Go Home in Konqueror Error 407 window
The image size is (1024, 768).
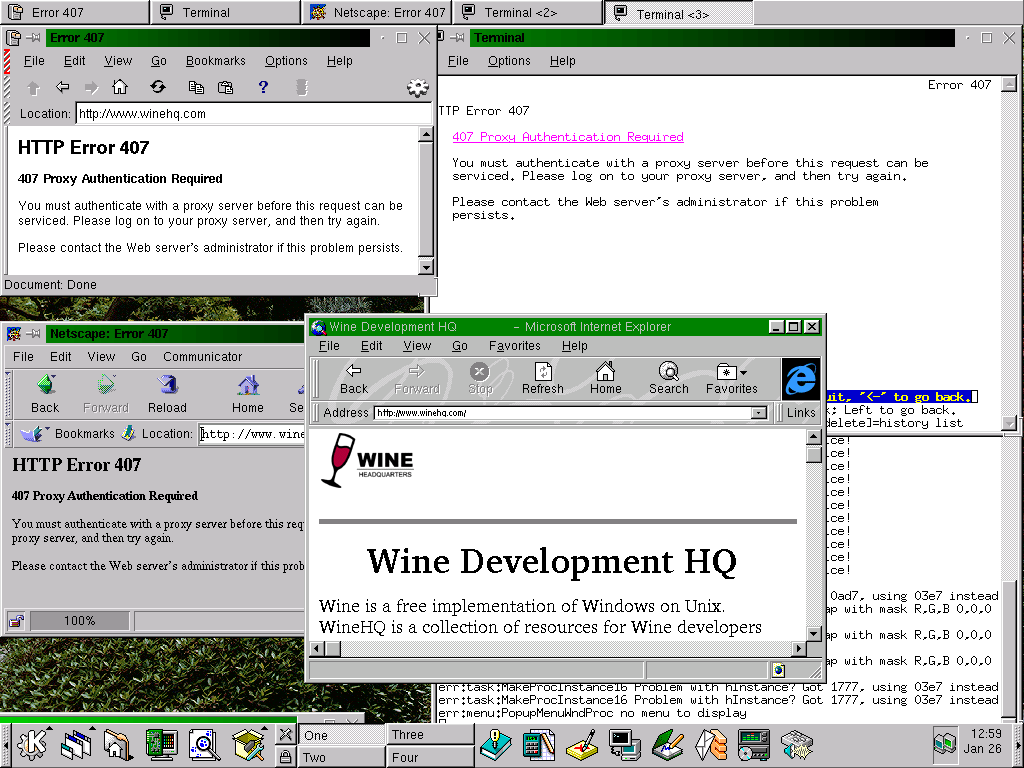click(x=120, y=87)
